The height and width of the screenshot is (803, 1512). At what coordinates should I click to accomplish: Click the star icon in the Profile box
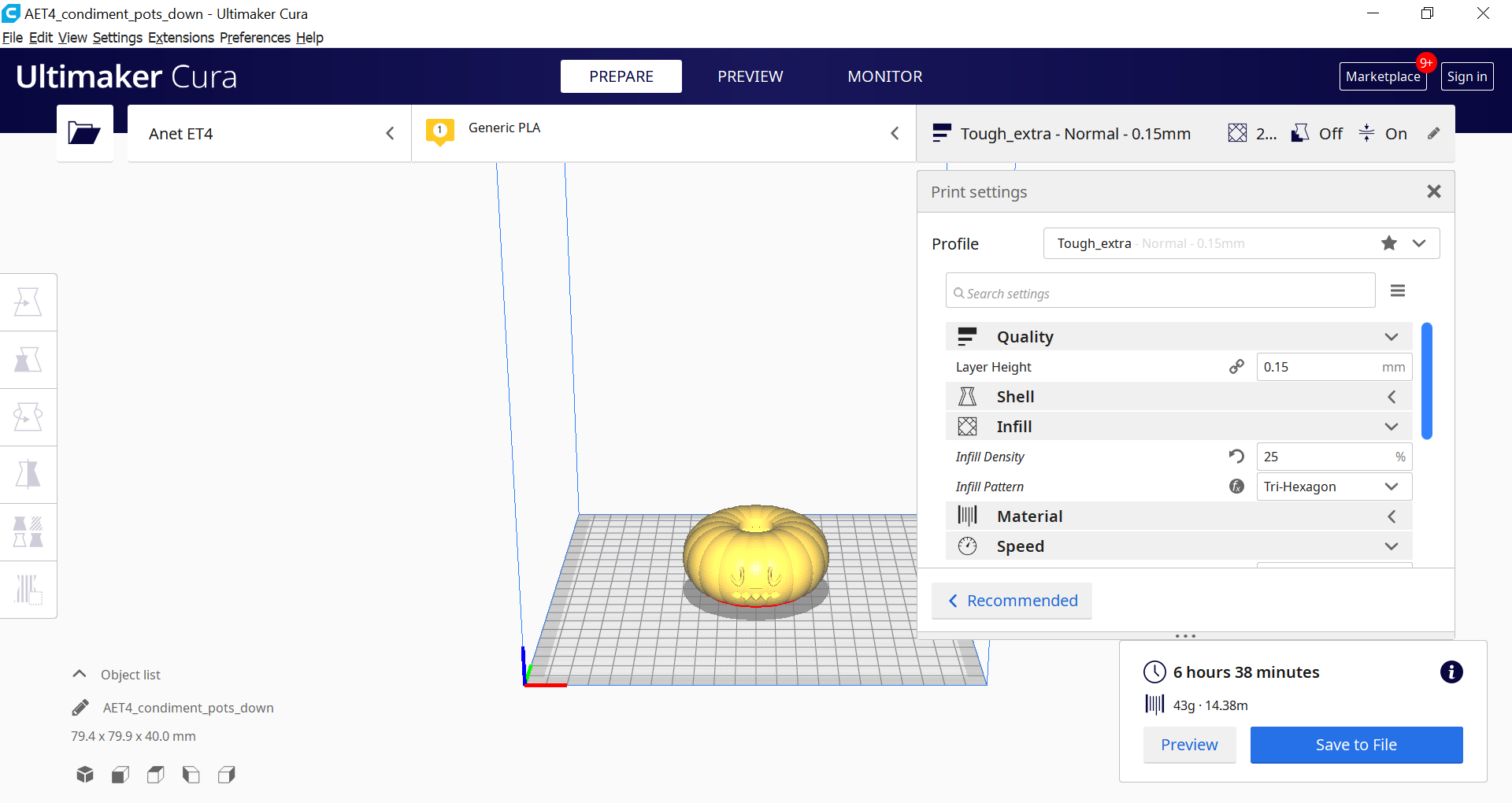[1389, 243]
